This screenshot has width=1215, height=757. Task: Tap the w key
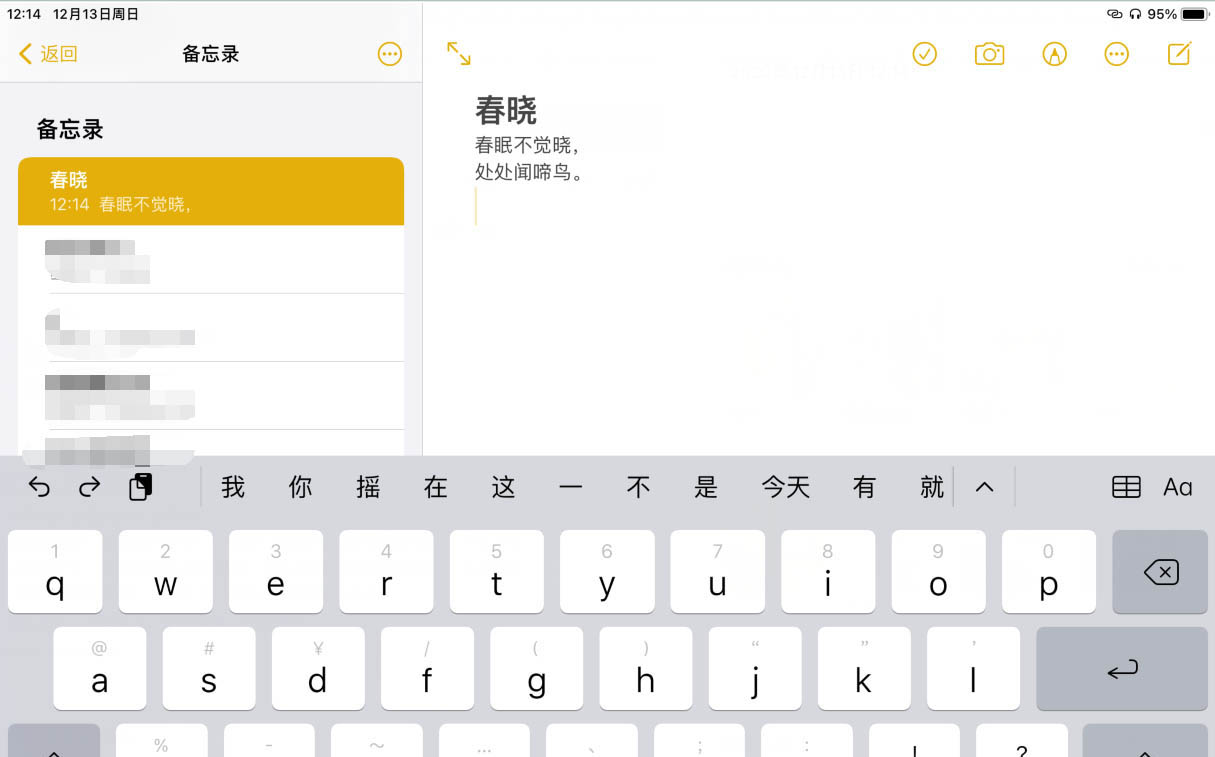[x=166, y=572]
